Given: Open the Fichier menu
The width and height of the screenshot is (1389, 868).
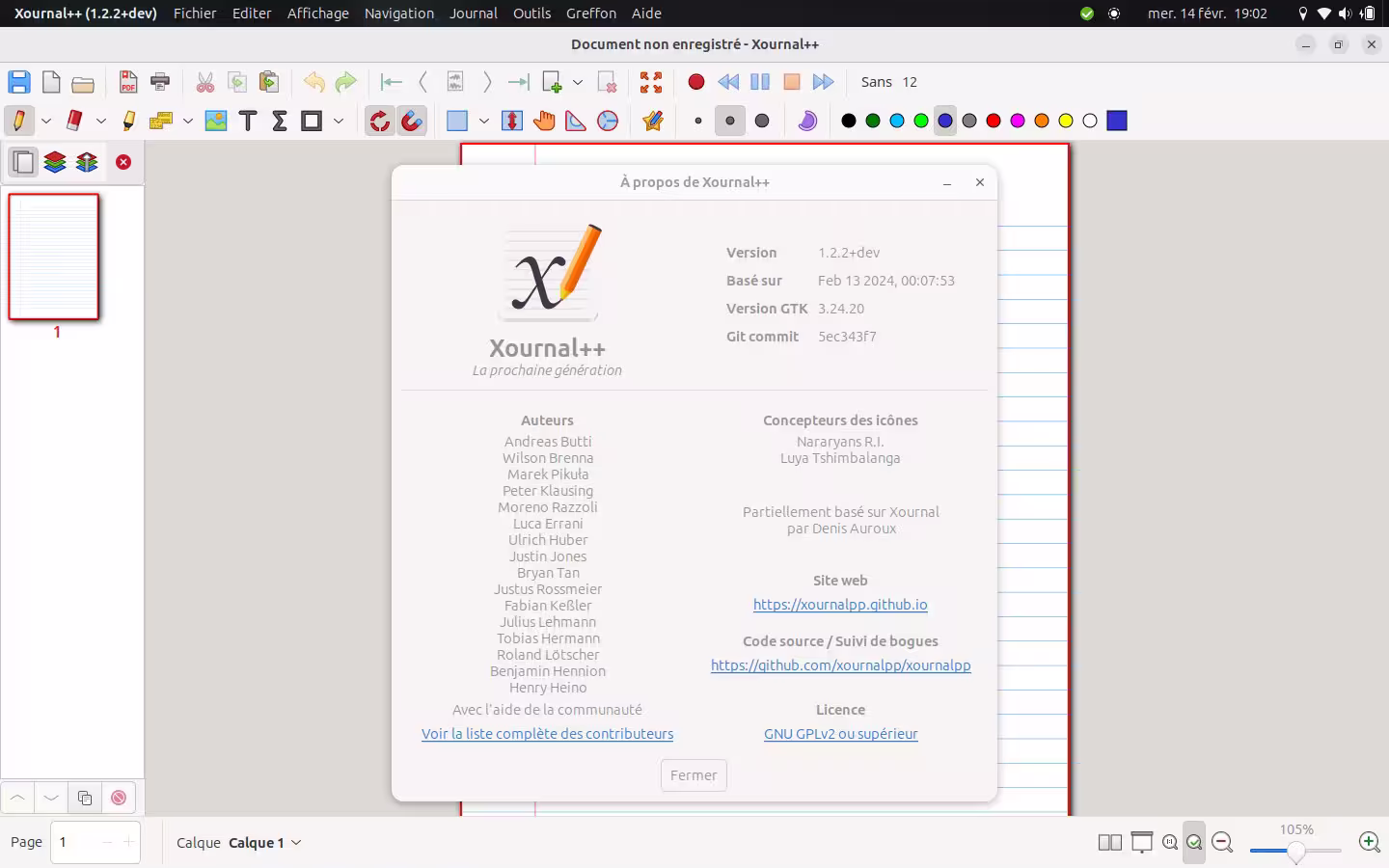Looking at the screenshot, I should tap(195, 14).
